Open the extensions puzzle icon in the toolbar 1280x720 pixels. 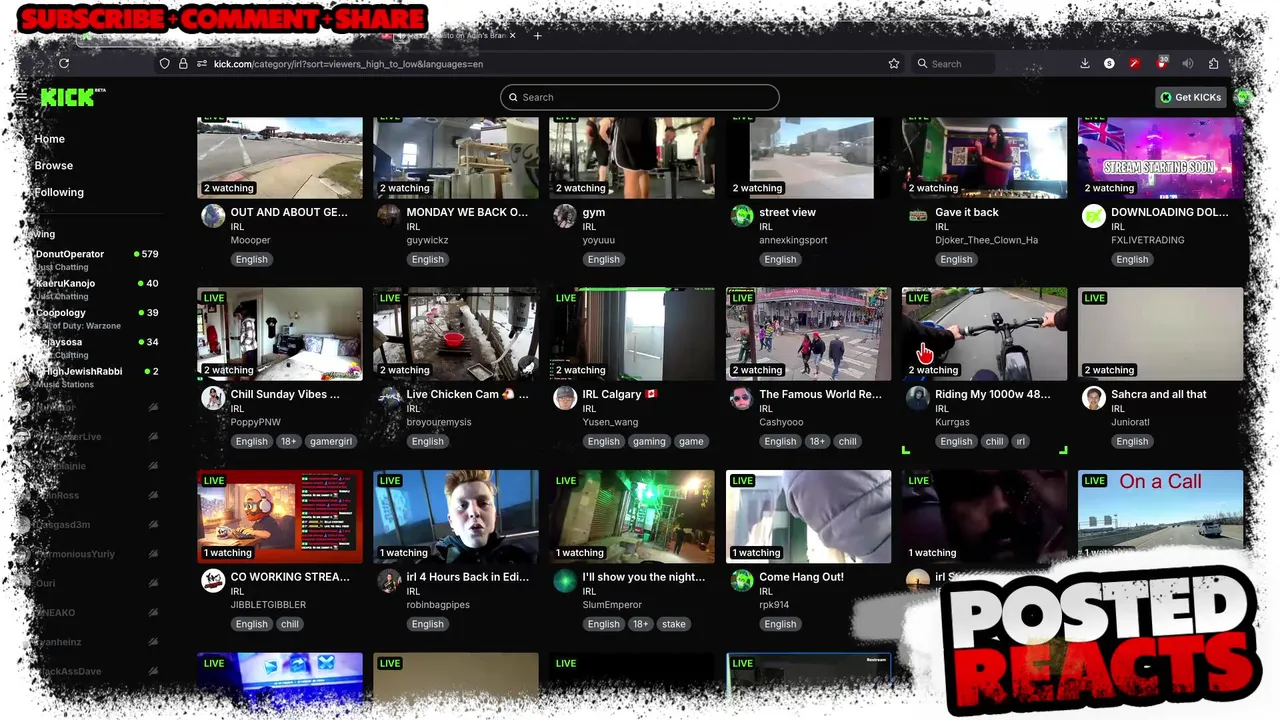tap(1213, 64)
